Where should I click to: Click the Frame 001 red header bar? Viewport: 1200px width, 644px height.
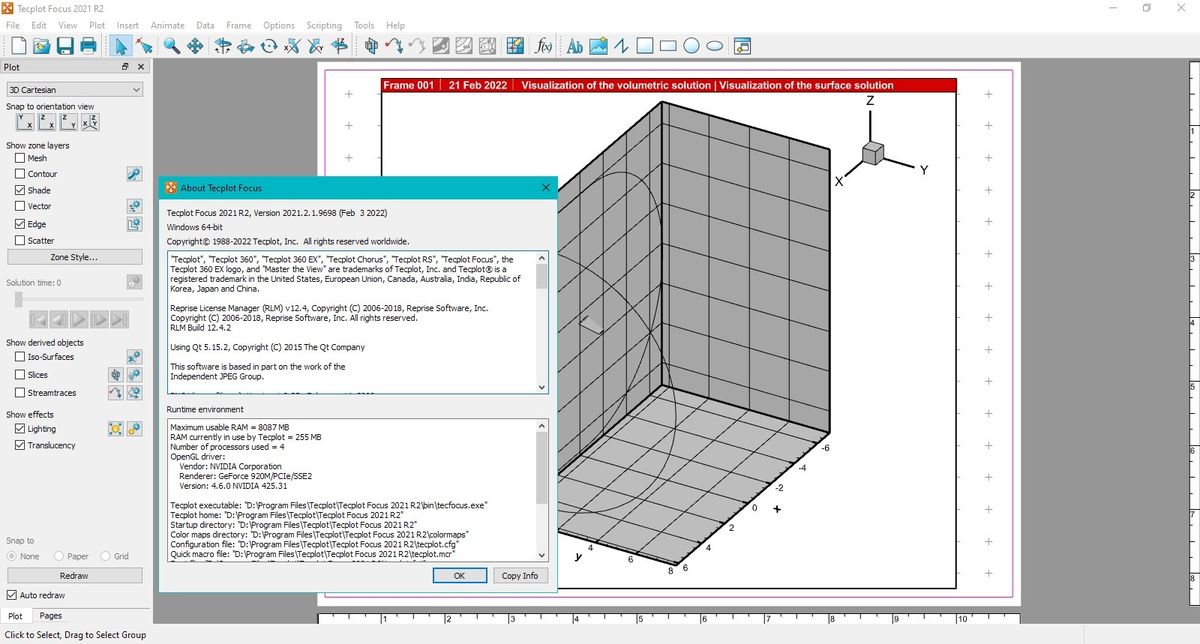[670, 85]
